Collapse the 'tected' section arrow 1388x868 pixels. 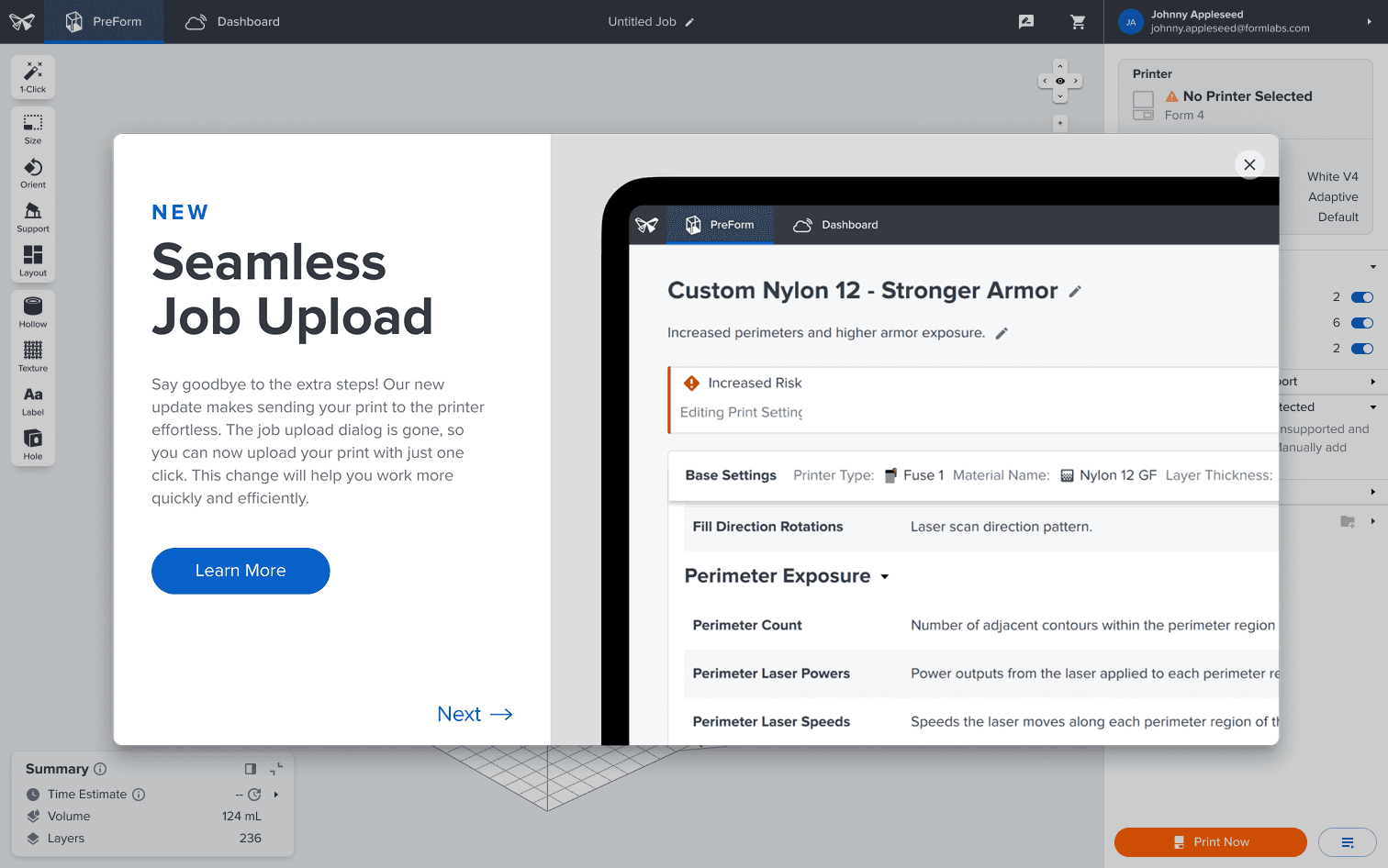[1373, 407]
